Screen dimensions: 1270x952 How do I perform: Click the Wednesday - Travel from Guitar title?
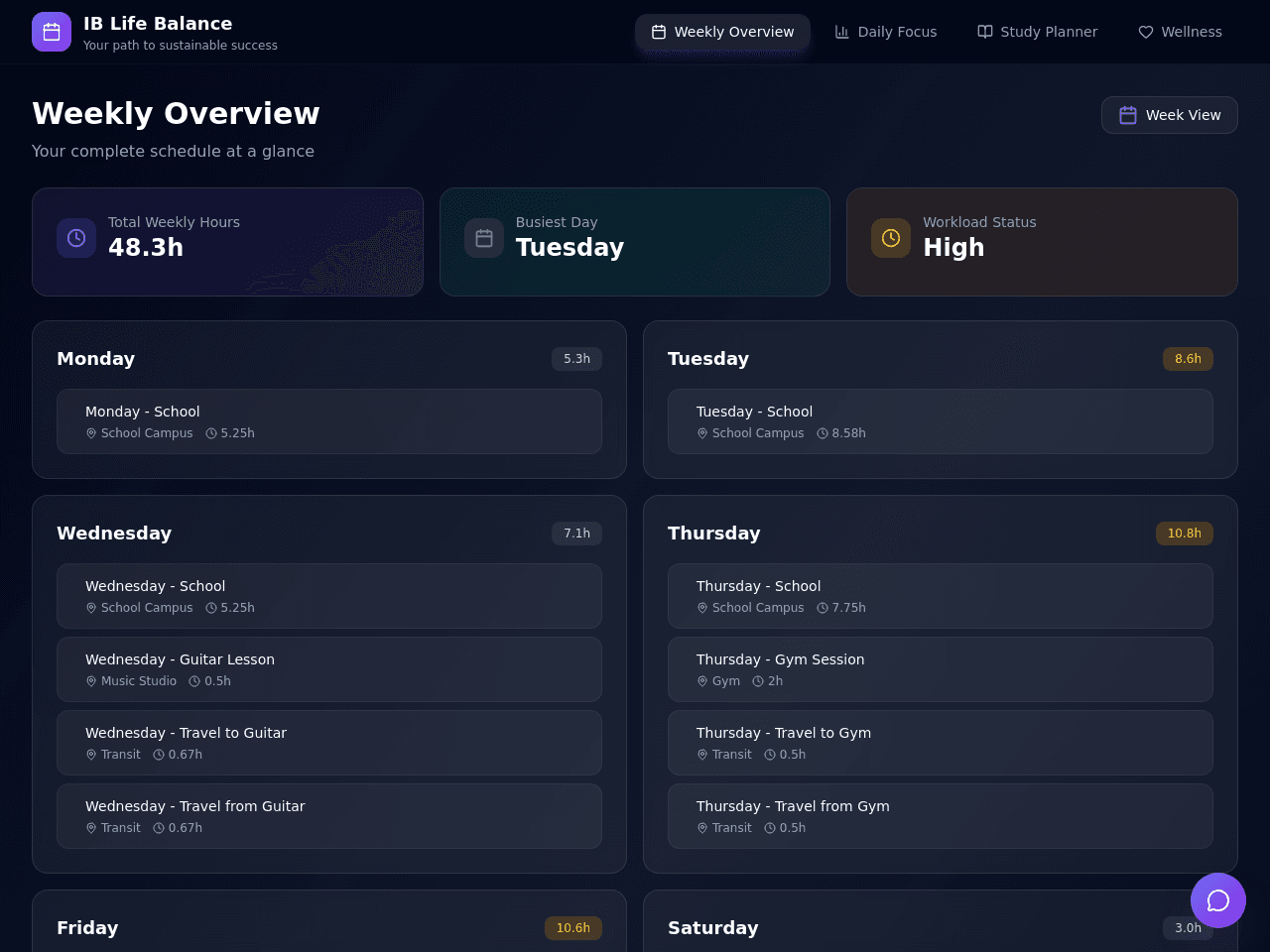tap(195, 806)
